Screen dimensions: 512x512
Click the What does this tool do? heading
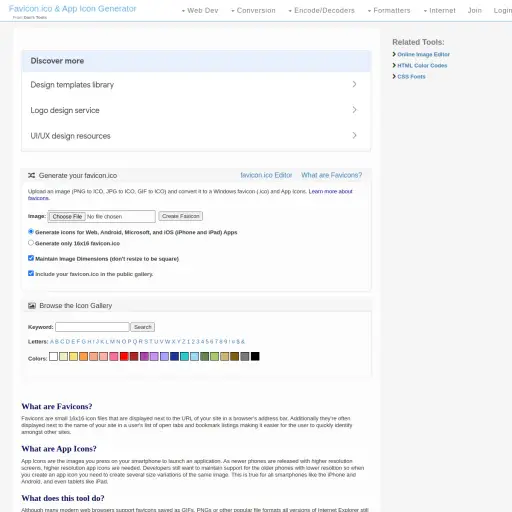tap(63, 498)
